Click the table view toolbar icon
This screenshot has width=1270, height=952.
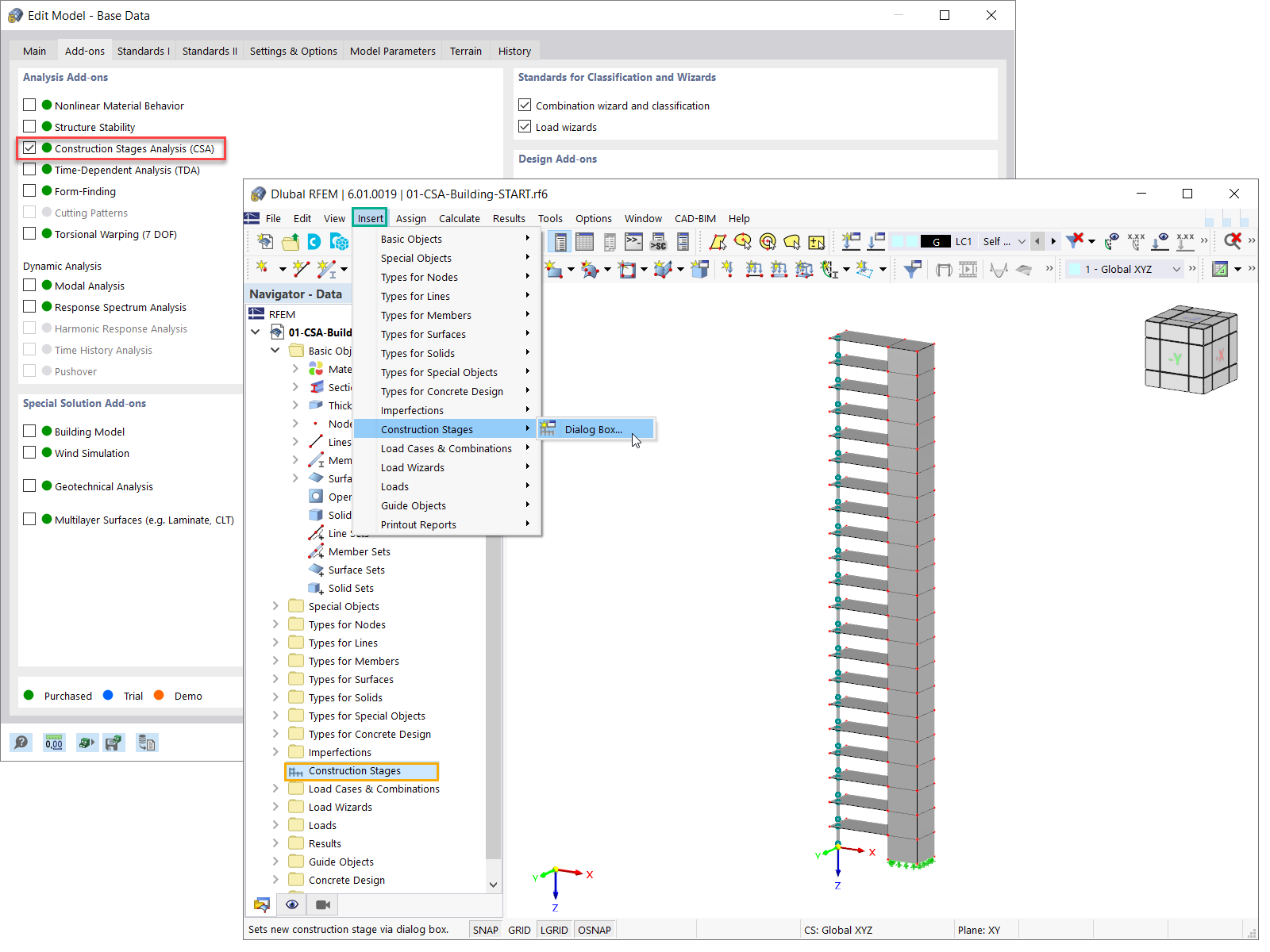585,241
